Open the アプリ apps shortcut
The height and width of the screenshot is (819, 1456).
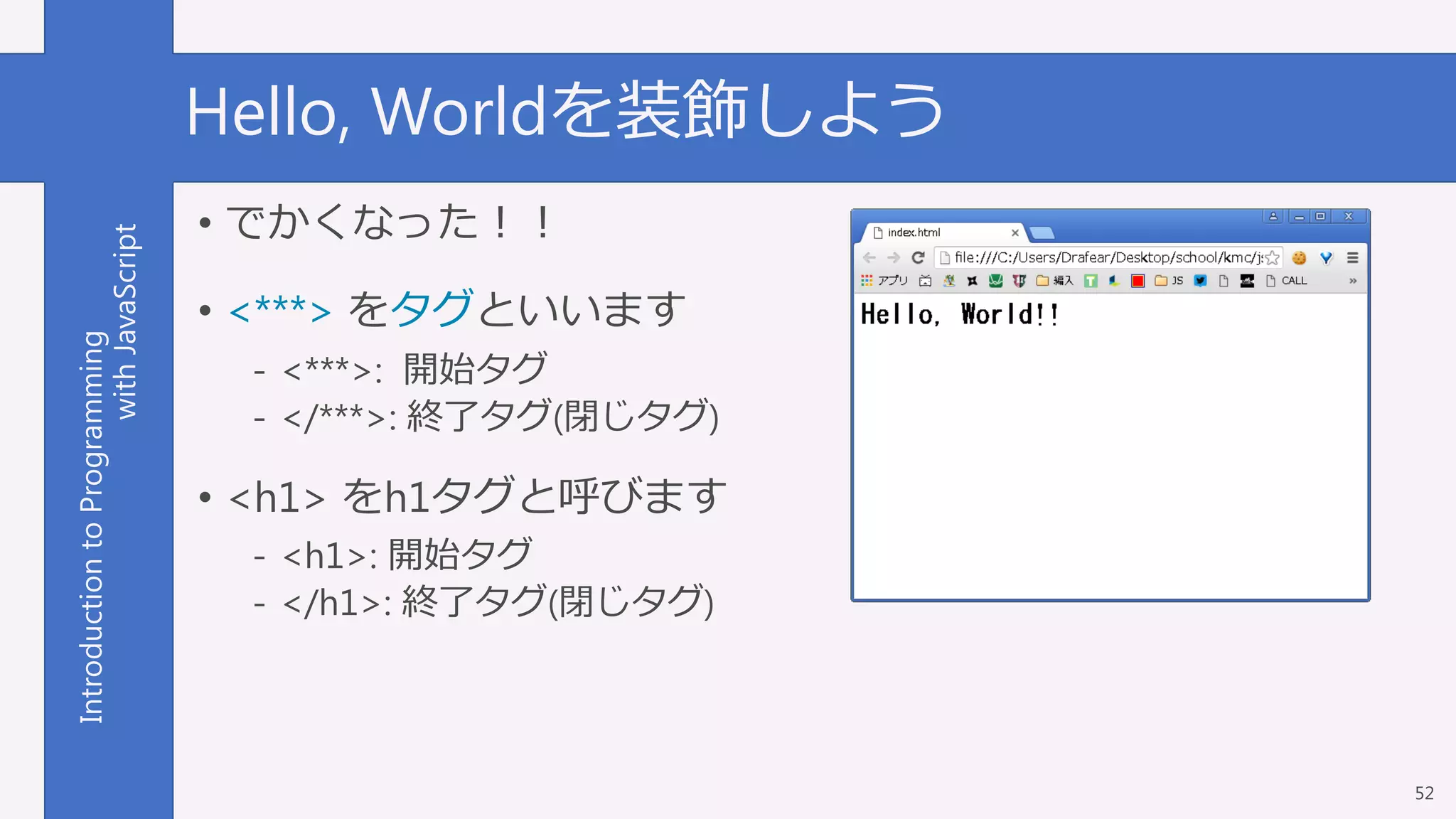884,281
